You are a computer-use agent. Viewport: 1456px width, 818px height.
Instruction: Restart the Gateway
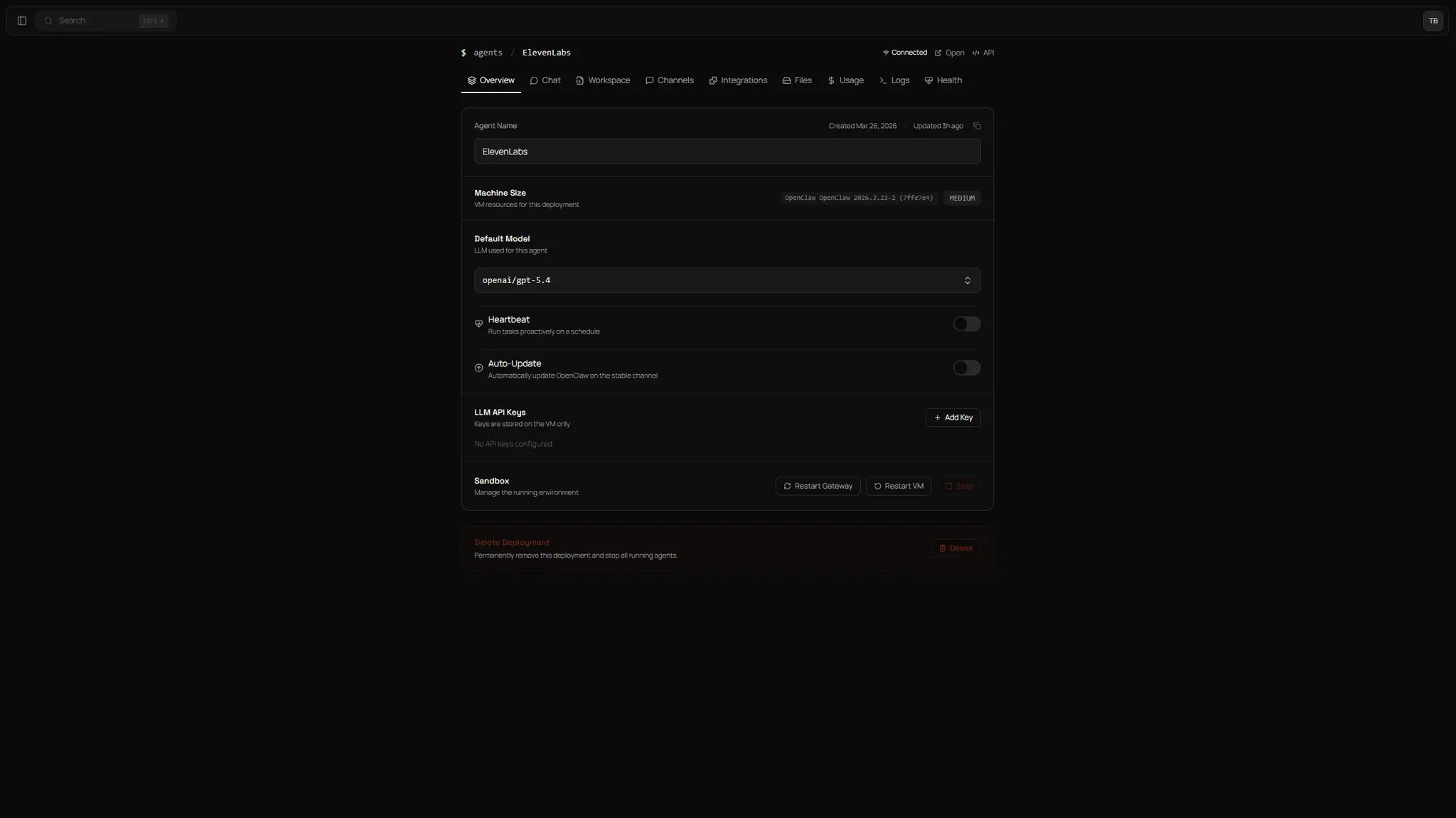pyautogui.click(x=818, y=486)
